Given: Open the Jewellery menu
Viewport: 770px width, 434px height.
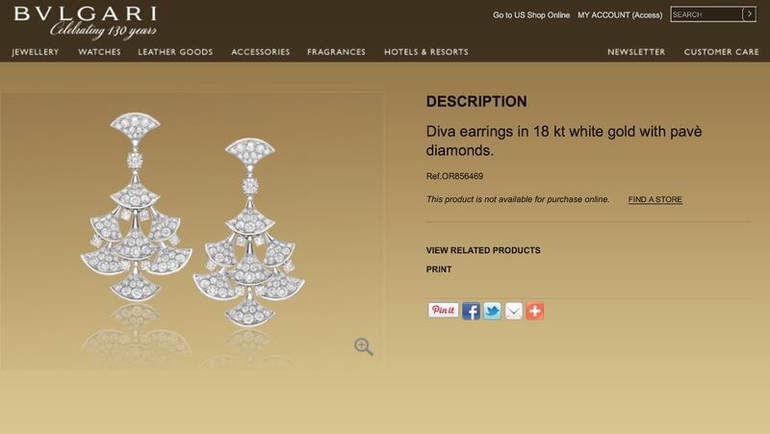Looking at the screenshot, I should (x=35, y=52).
